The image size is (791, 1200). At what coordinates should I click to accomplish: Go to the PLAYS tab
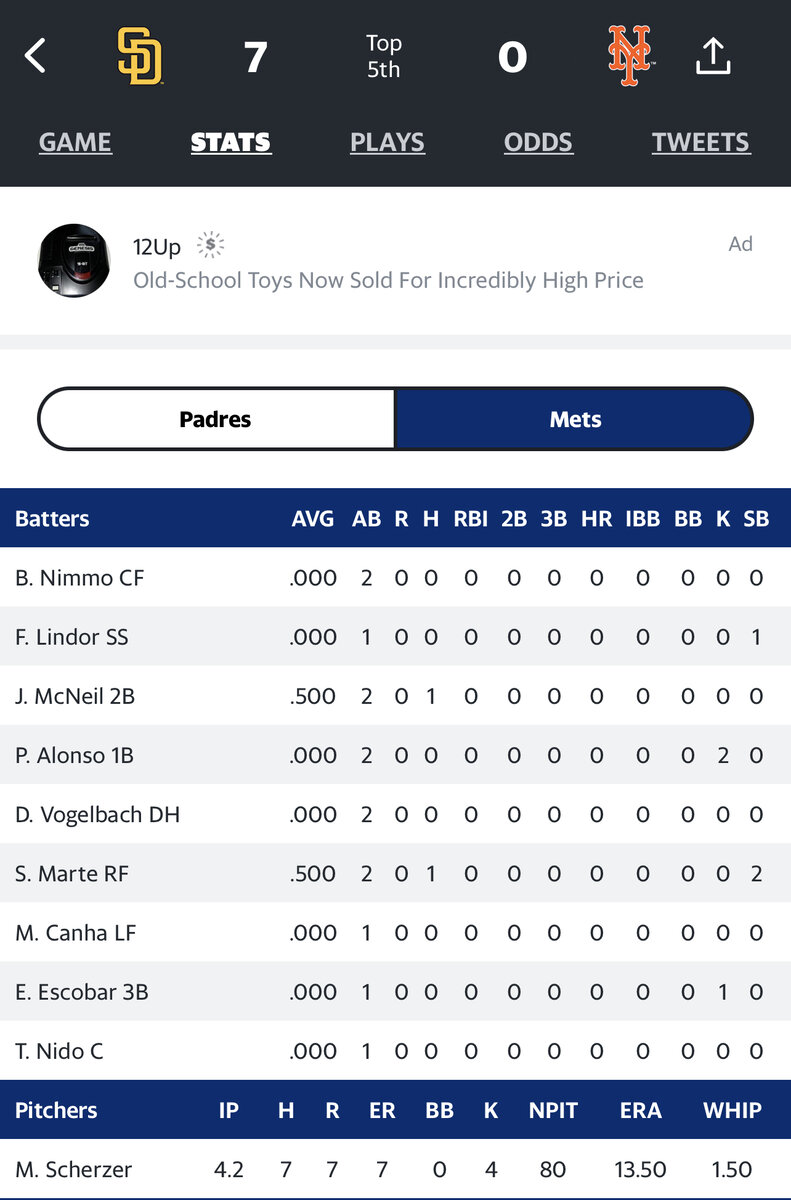click(387, 143)
